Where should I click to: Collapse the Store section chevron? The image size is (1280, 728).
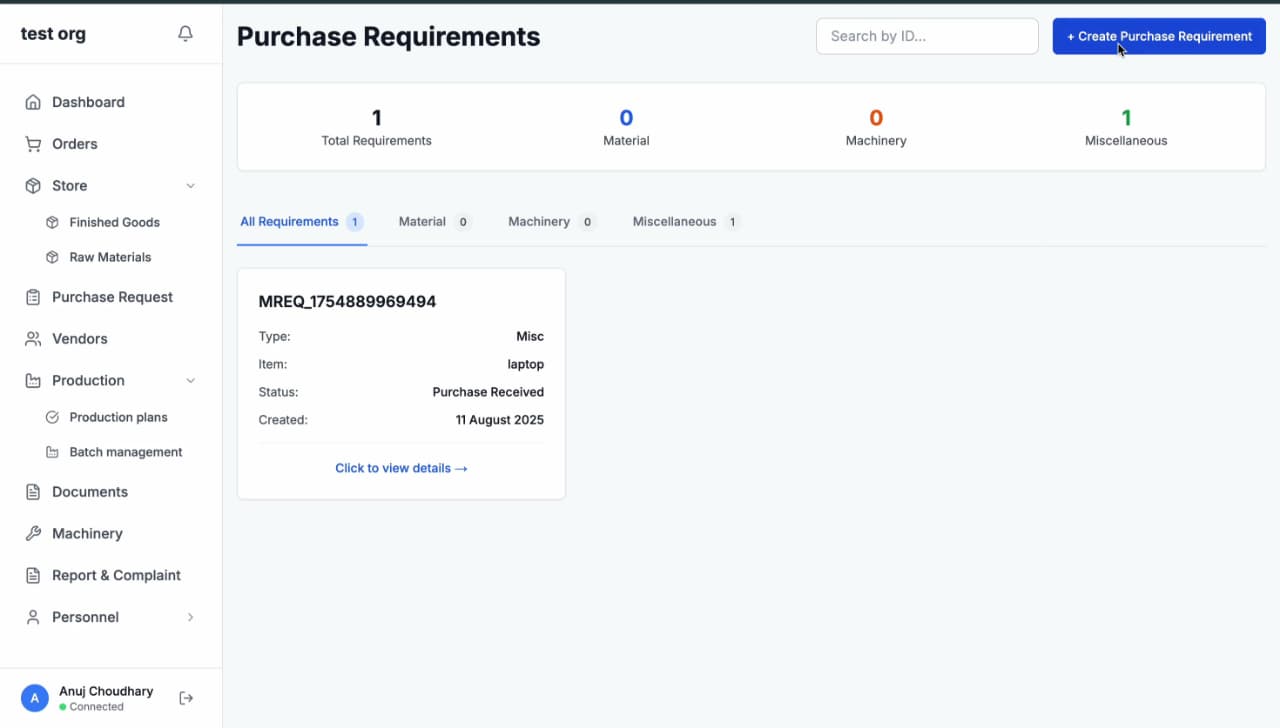(x=191, y=186)
